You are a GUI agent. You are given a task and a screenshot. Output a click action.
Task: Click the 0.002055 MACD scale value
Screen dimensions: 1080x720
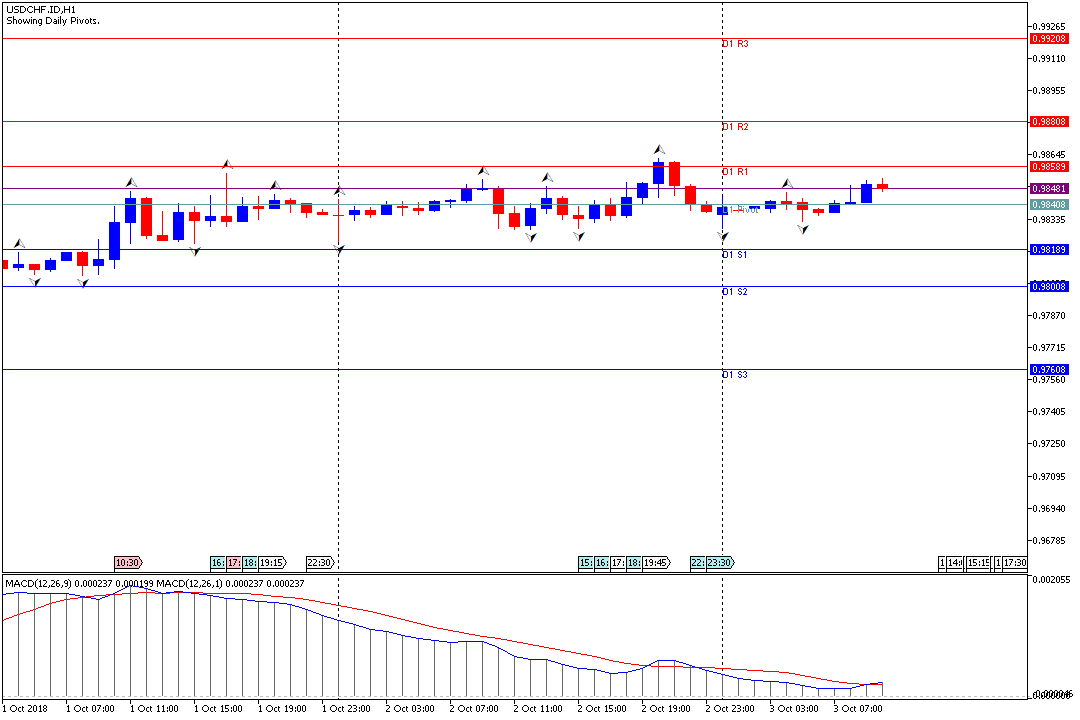[1052, 580]
